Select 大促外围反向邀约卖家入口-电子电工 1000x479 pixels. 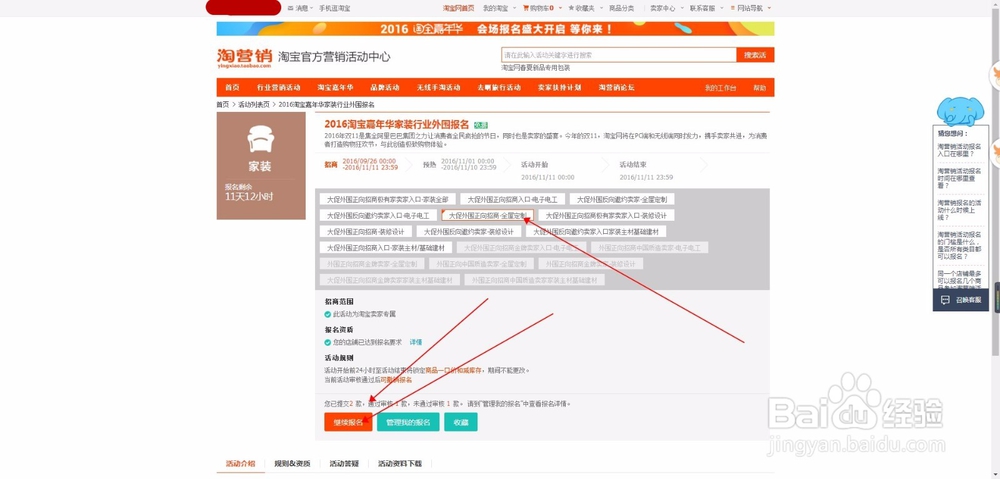pyautogui.click(x=378, y=216)
